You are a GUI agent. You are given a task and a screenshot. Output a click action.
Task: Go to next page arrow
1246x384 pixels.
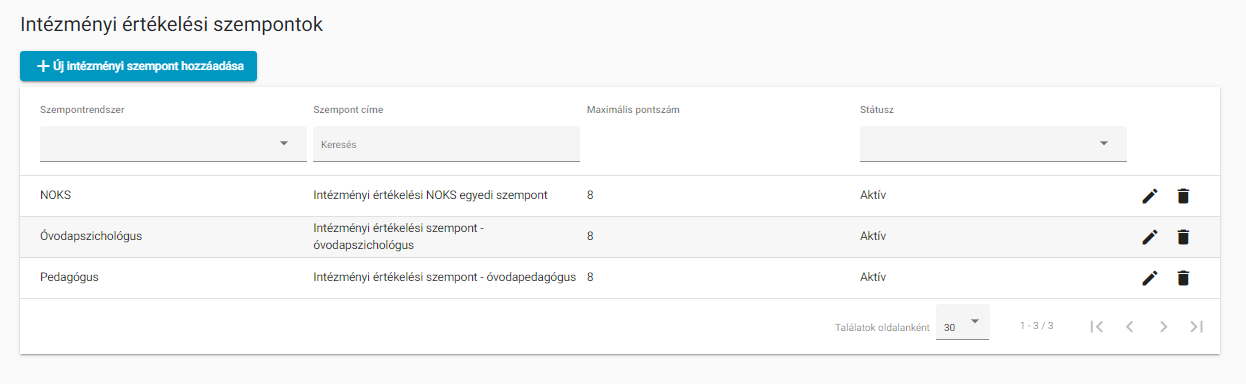(x=1163, y=326)
